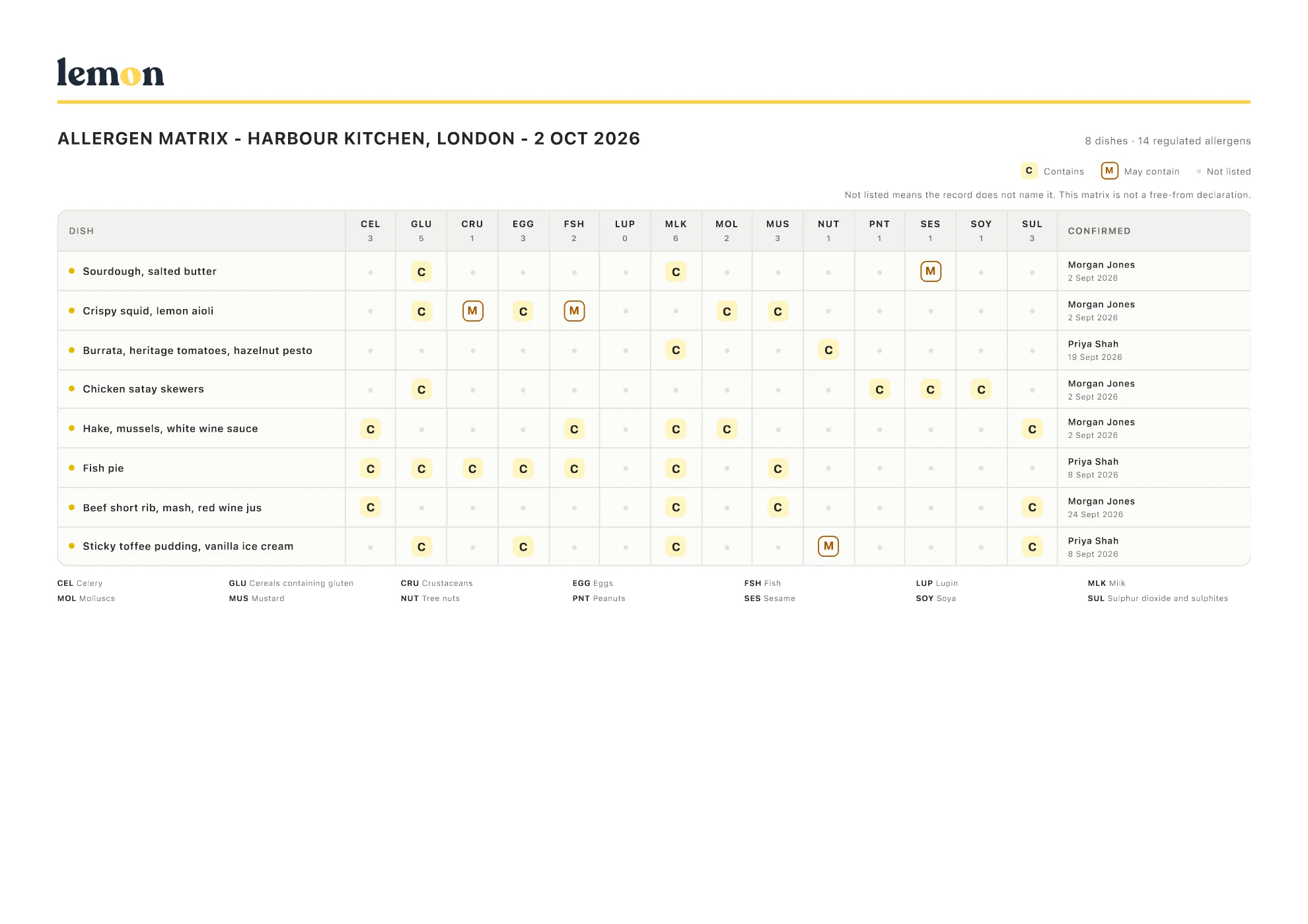Click Crispy squid's molluscs Contains badge
Viewport: 1308px width, 924px height.
(x=727, y=311)
